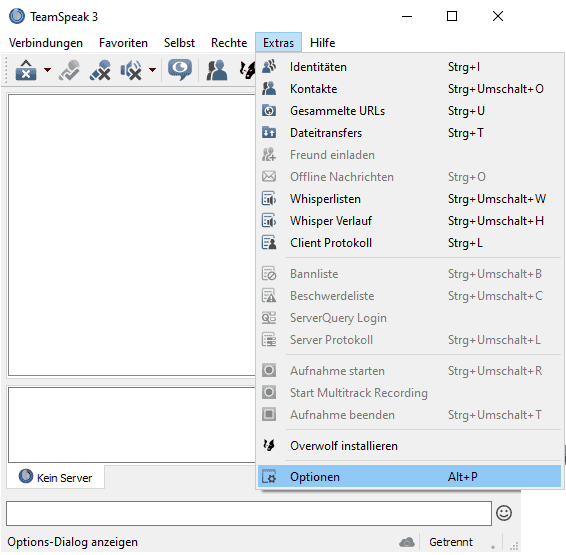This screenshot has width=566, height=555.
Task: Click the Getrennt status text
Action: [450, 542]
